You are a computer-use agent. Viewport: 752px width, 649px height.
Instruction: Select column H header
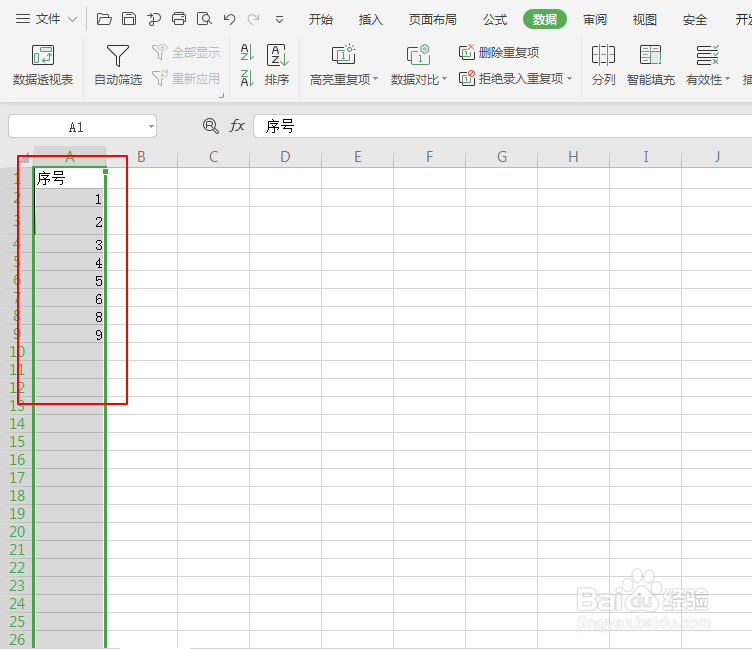[574, 157]
